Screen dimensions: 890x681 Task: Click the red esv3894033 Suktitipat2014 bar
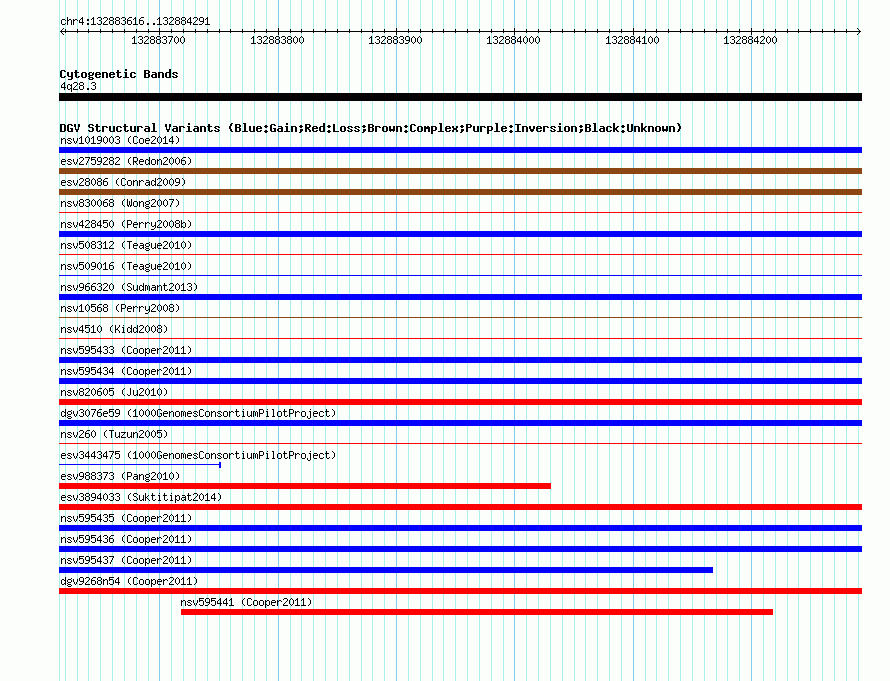tap(460, 507)
